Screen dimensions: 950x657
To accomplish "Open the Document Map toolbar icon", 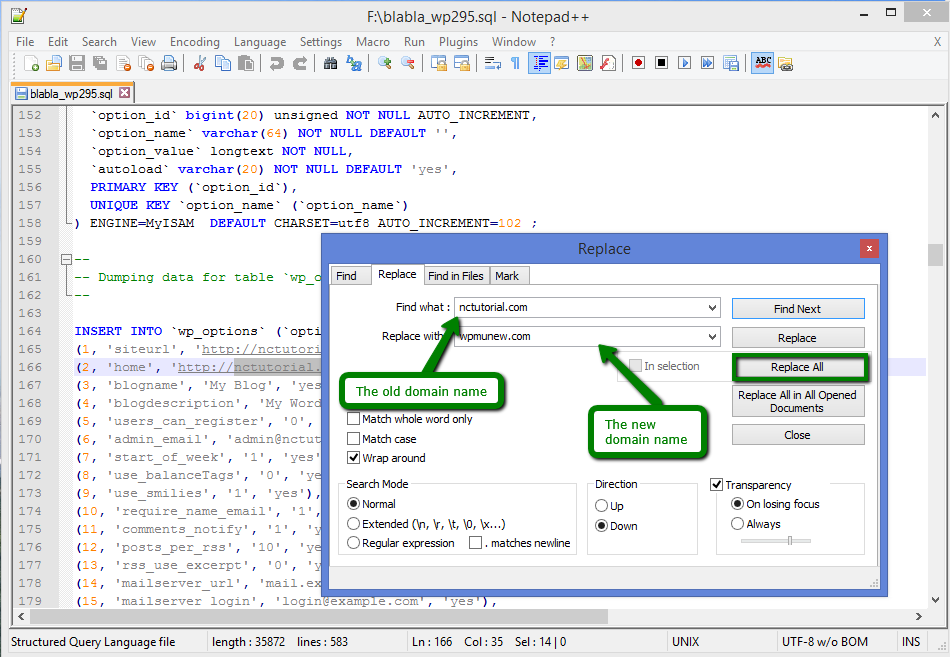I will [585, 63].
